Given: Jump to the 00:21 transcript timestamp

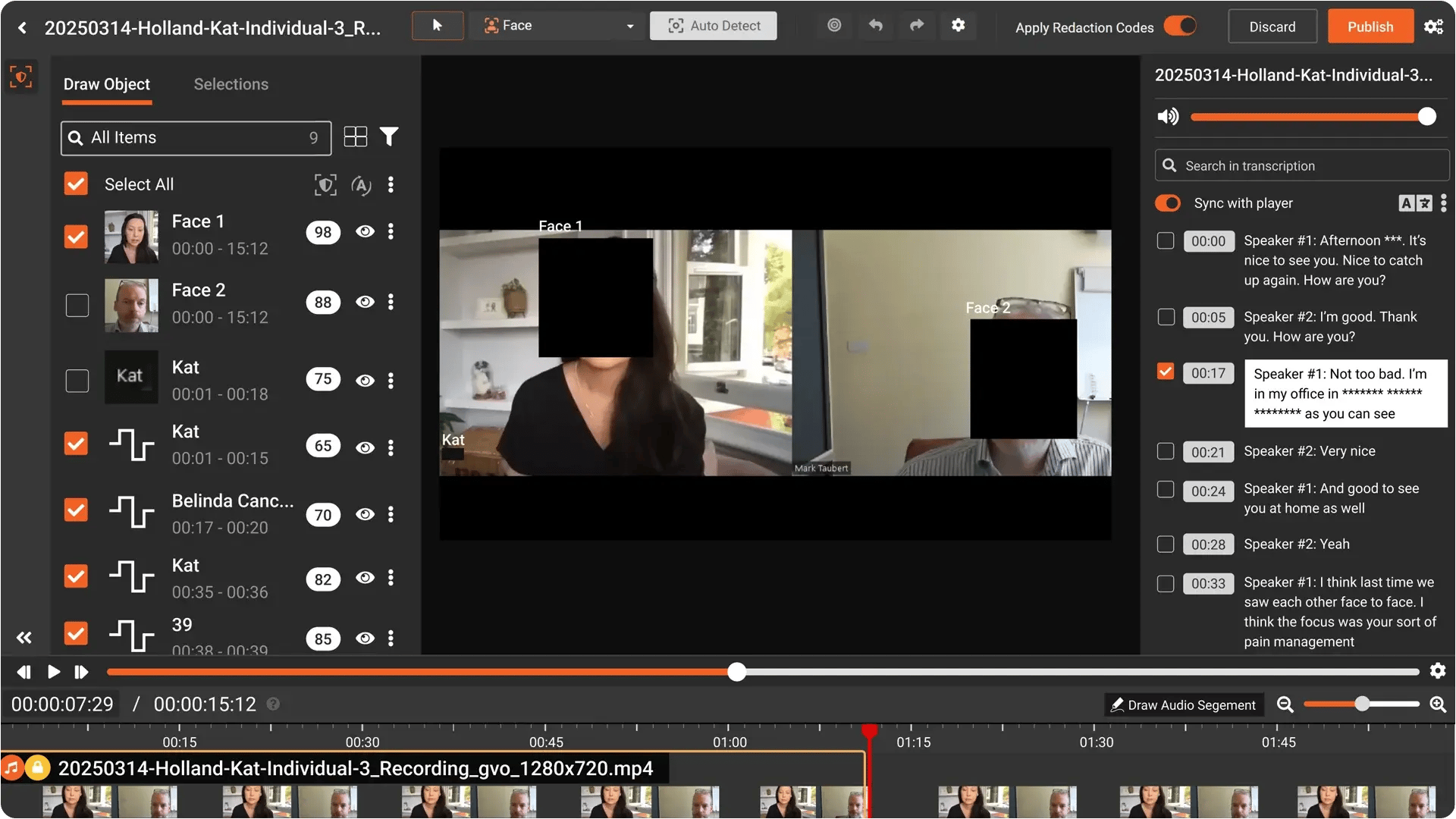Looking at the screenshot, I should pos(1208,452).
